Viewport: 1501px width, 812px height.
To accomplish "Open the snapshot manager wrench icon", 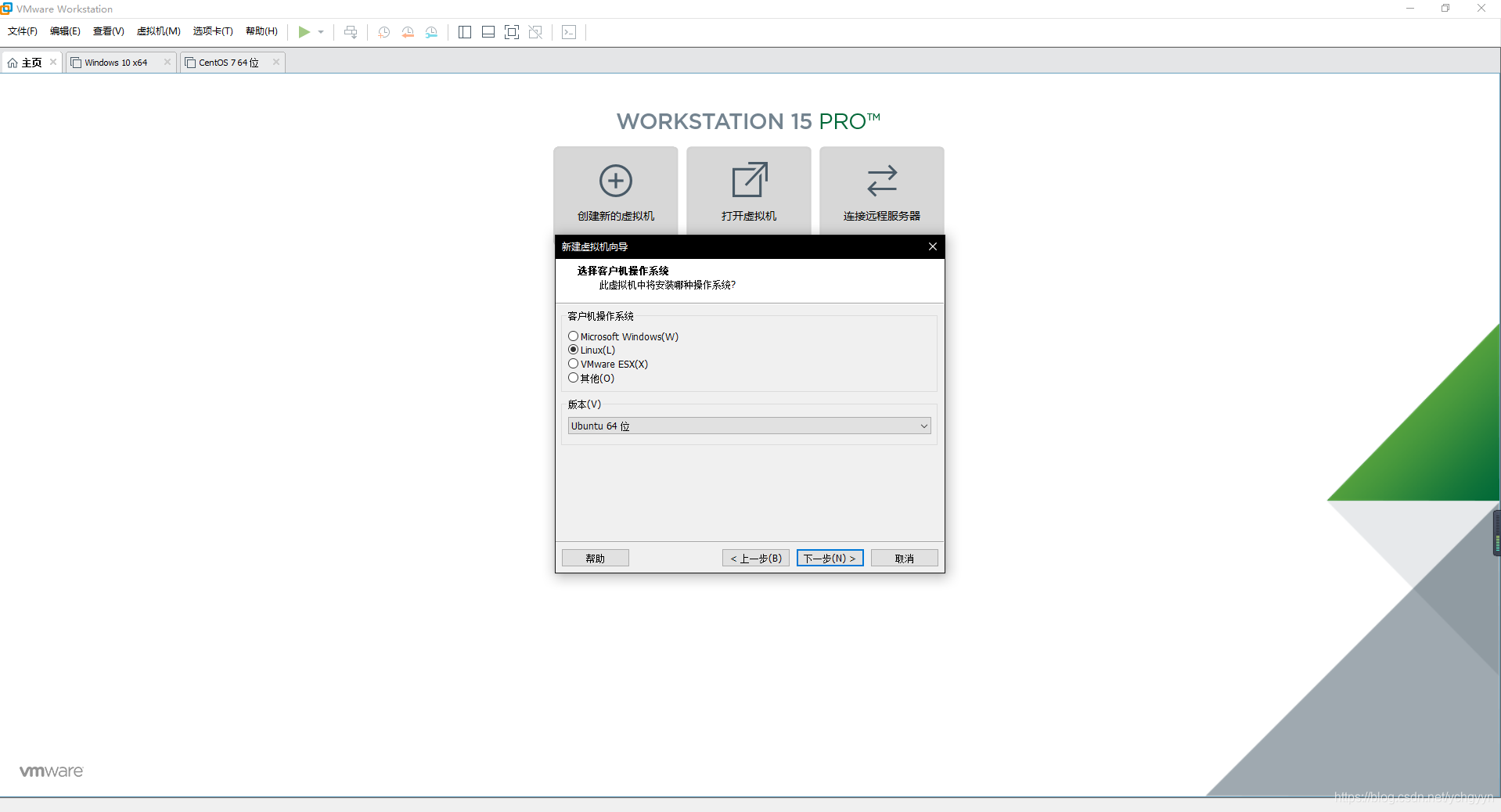I will (x=431, y=32).
